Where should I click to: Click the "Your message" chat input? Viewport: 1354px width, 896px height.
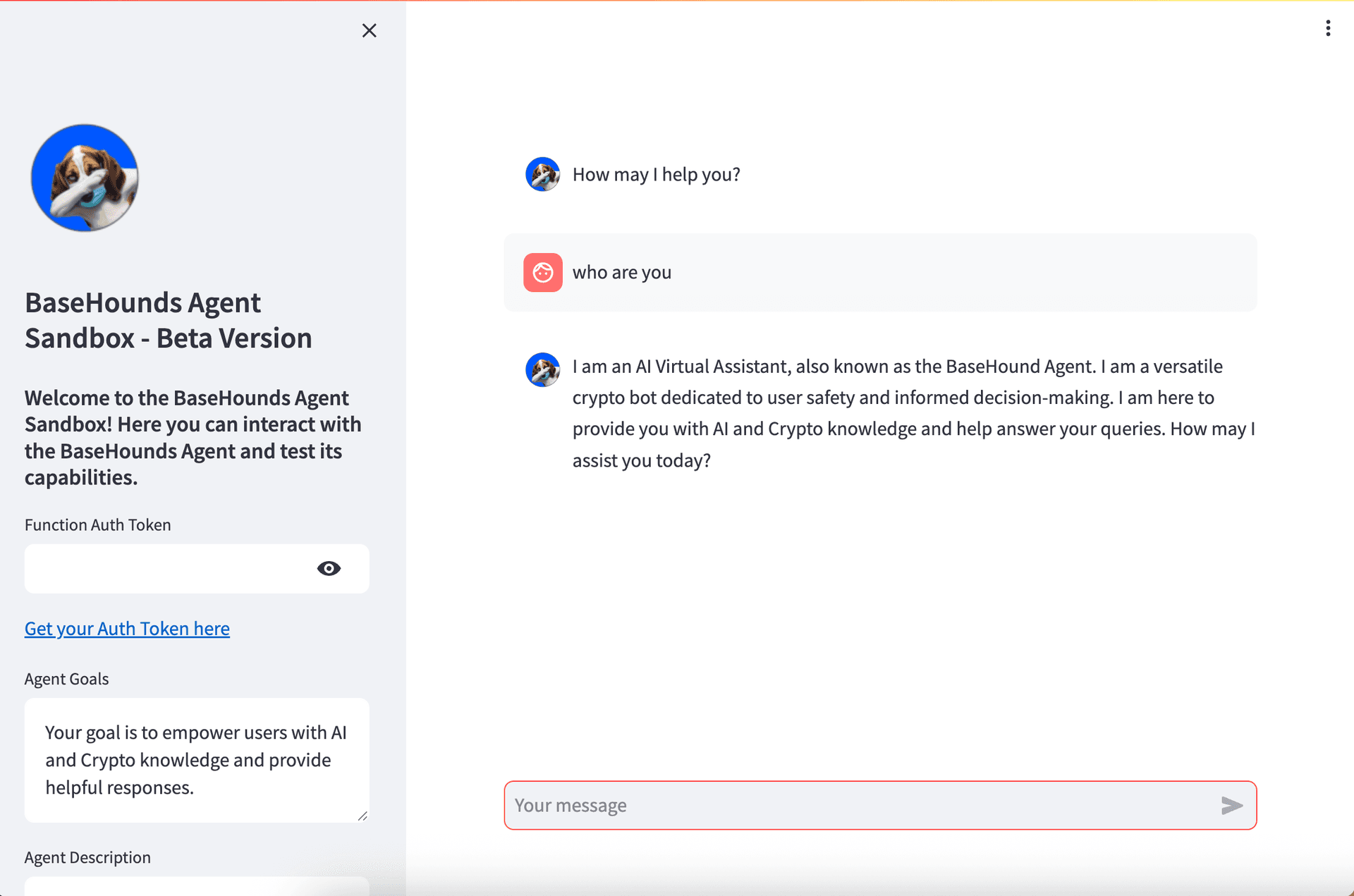860,805
